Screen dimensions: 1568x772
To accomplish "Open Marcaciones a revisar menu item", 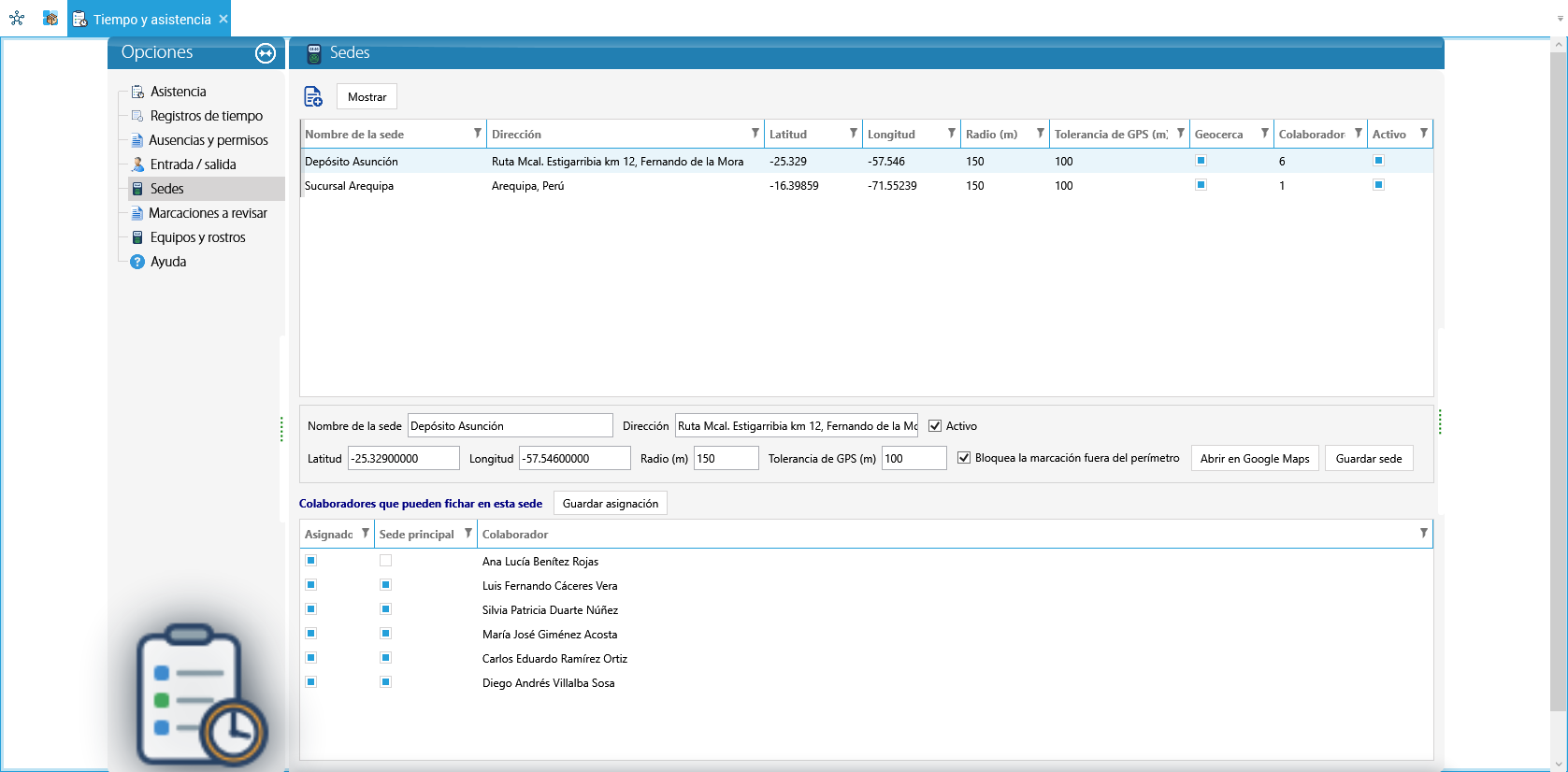I will tap(208, 213).
